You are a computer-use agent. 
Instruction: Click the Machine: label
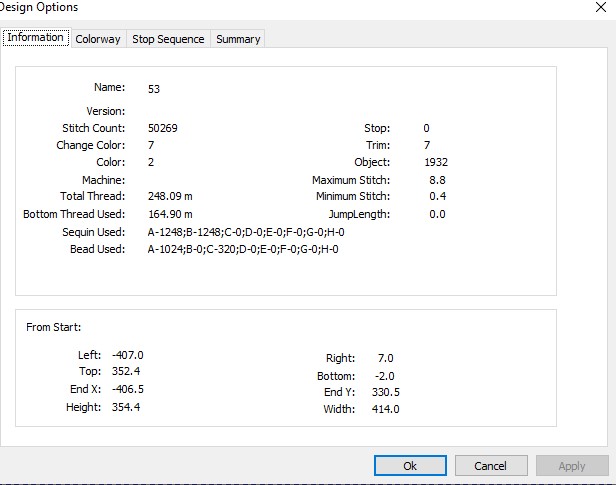(x=103, y=180)
